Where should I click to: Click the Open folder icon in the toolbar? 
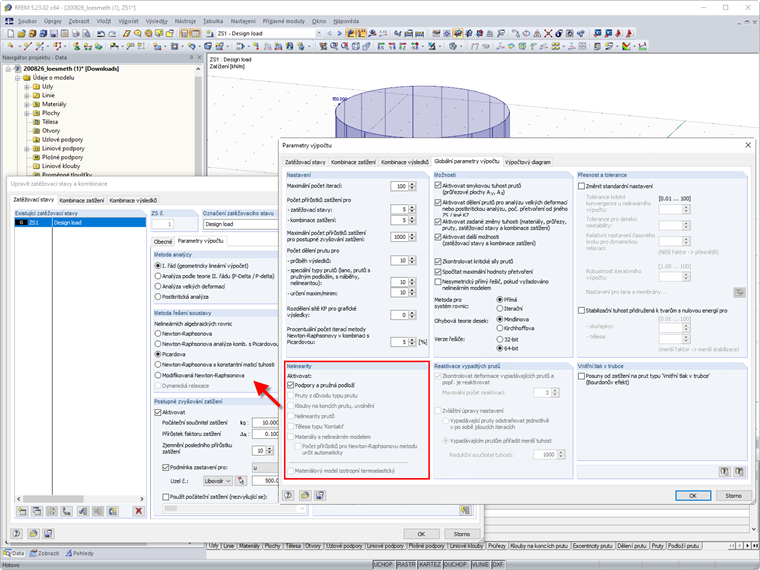(x=21, y=33)
